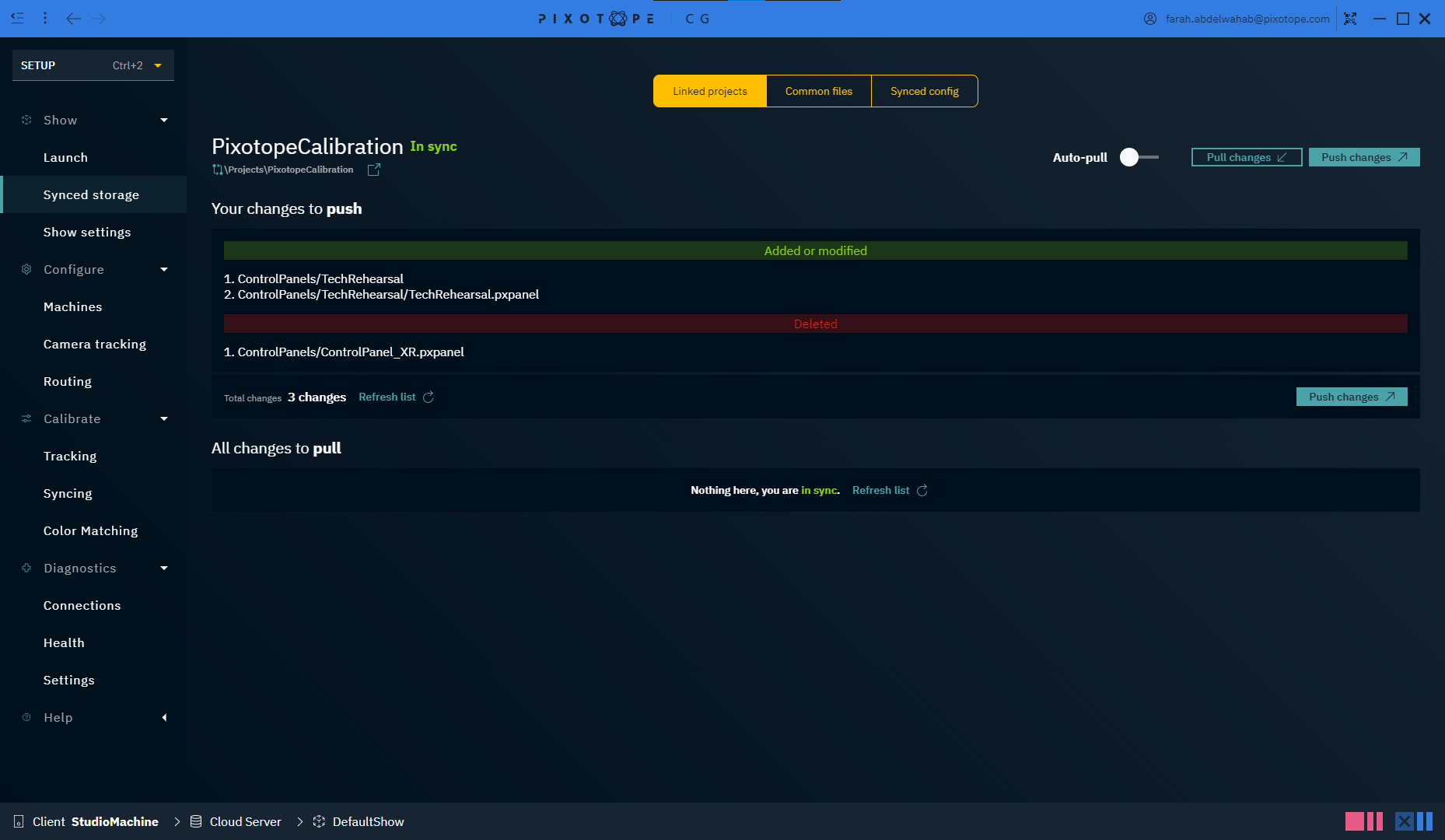Click the refresh icon beside push Refresh list

click(x=429, y=397)
